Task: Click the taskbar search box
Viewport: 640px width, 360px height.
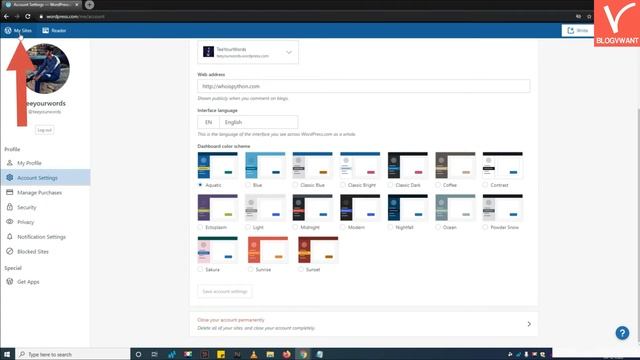Action: (x=72, y=354)
